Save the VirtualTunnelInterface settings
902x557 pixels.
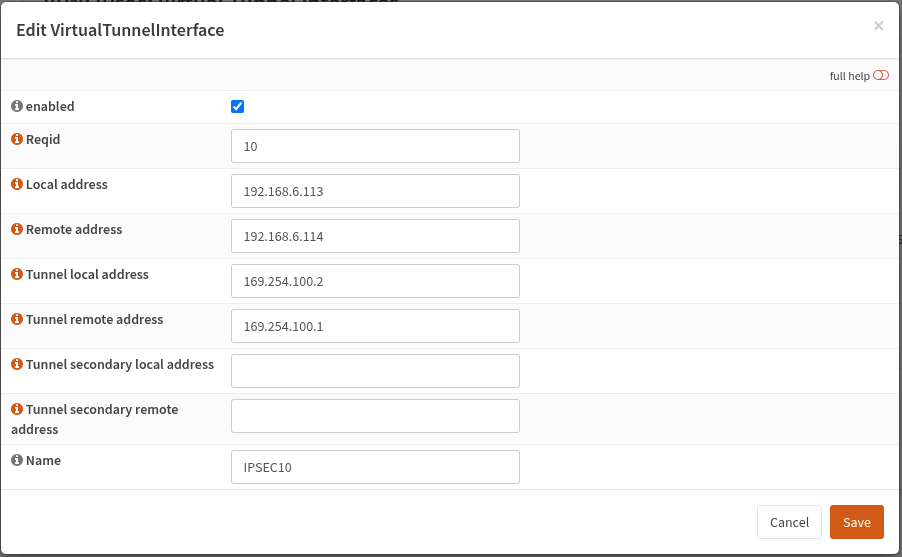click(x=856, y=522)
